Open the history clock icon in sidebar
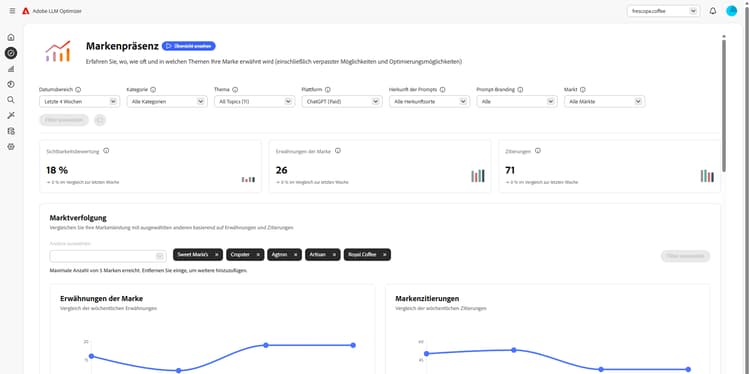 click(x=11, y=84)
